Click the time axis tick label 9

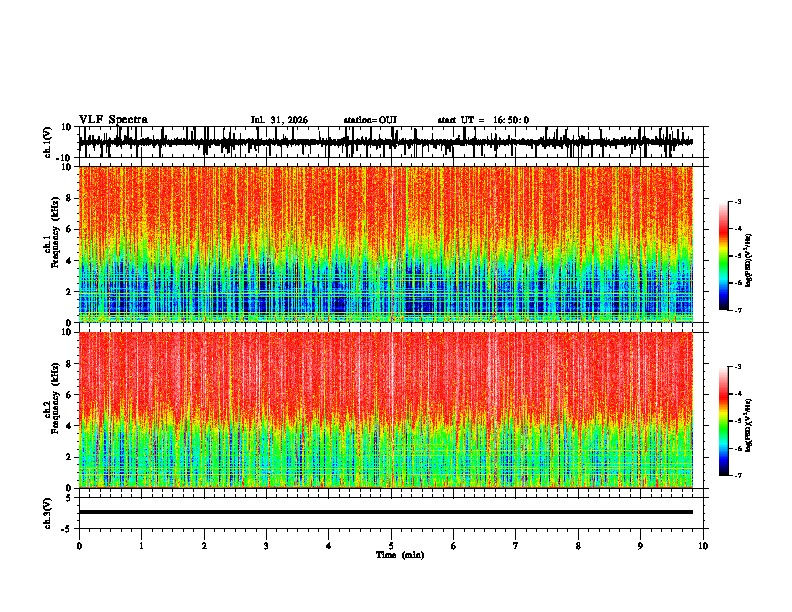pyautogui.click(x=640, y=546)
